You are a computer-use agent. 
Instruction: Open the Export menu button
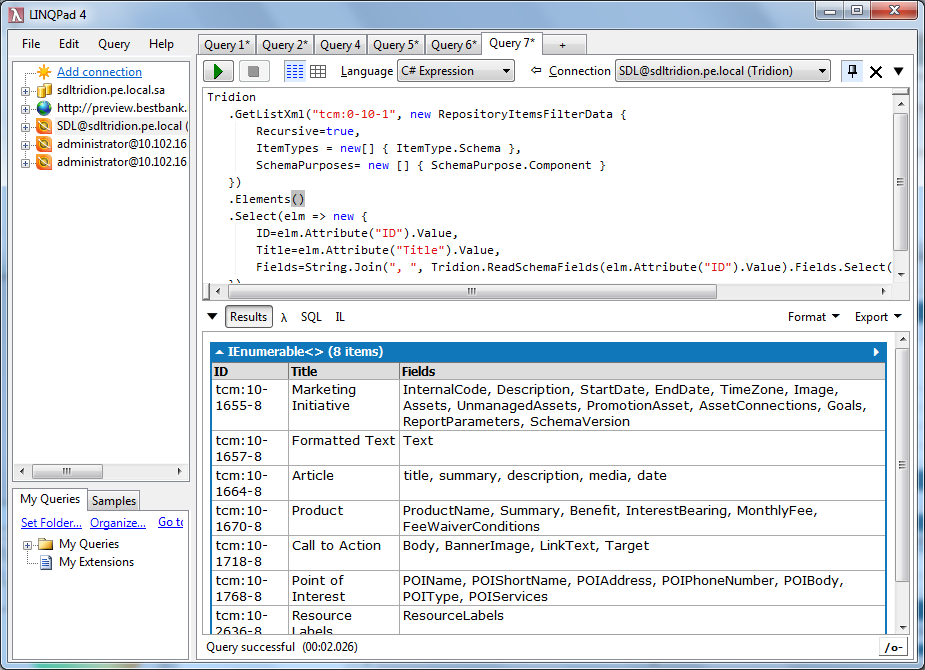tap(877, 317)
